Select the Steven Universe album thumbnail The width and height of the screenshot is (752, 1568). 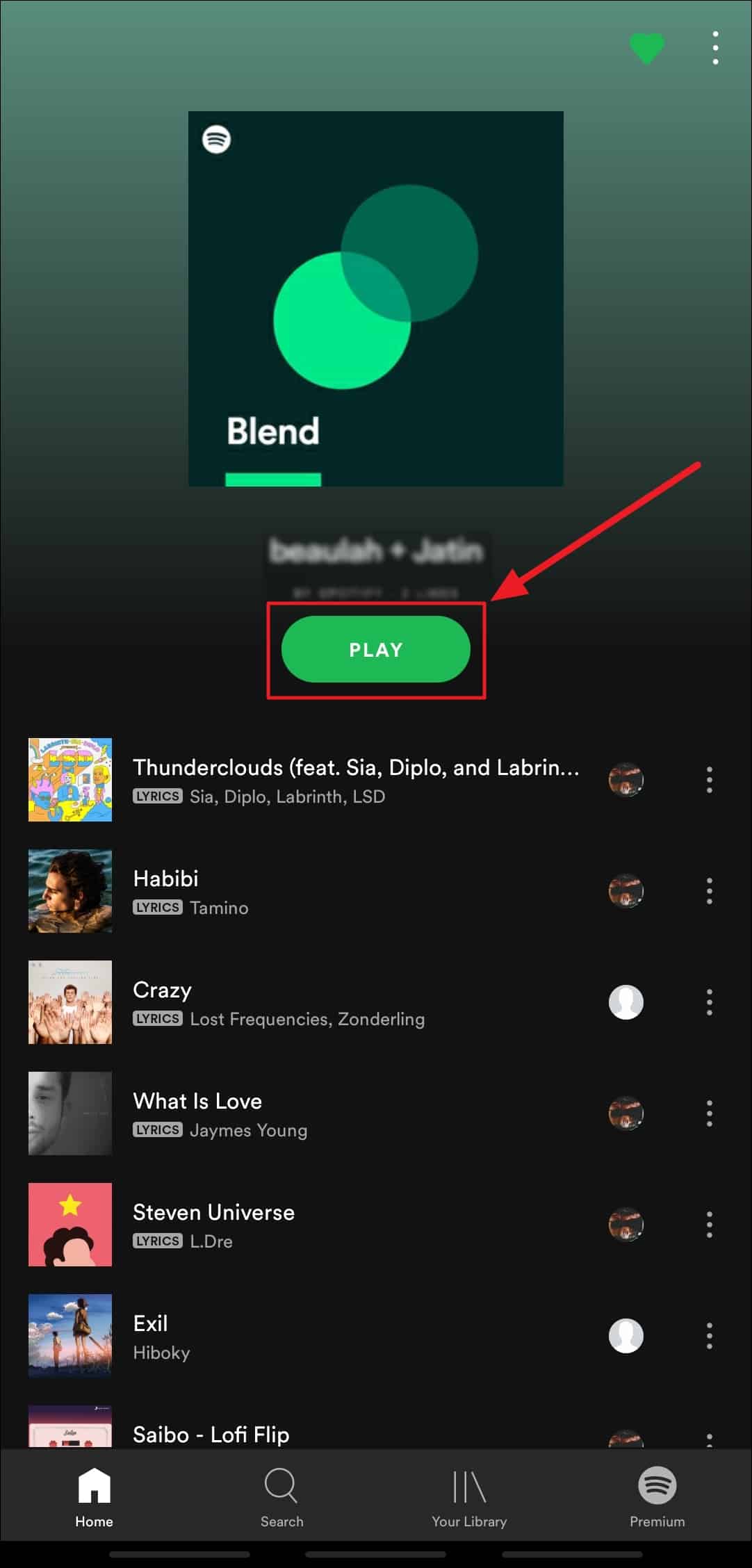coord(70,1225)
